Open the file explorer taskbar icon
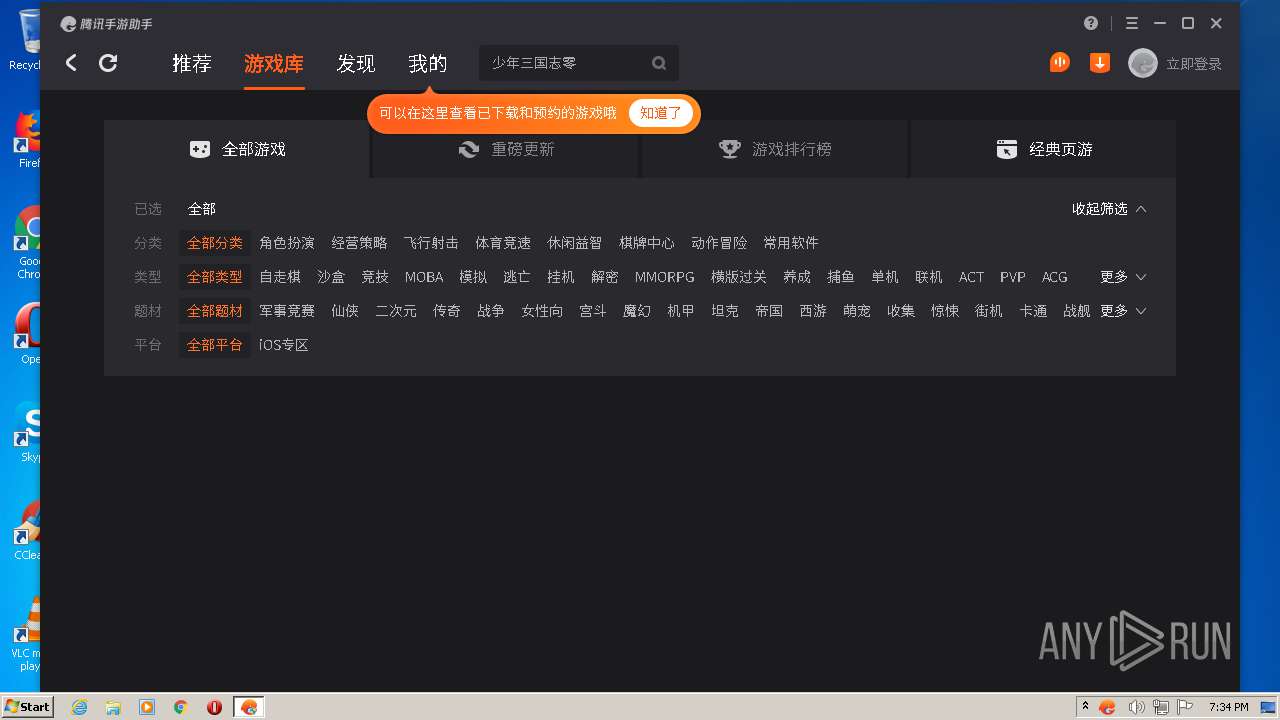 coord(113,707)
